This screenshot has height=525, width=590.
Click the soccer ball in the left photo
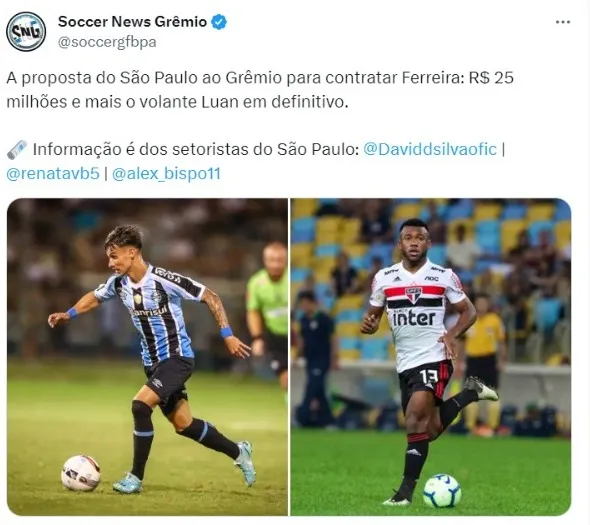pyautogui.click(x=81, y=473)
